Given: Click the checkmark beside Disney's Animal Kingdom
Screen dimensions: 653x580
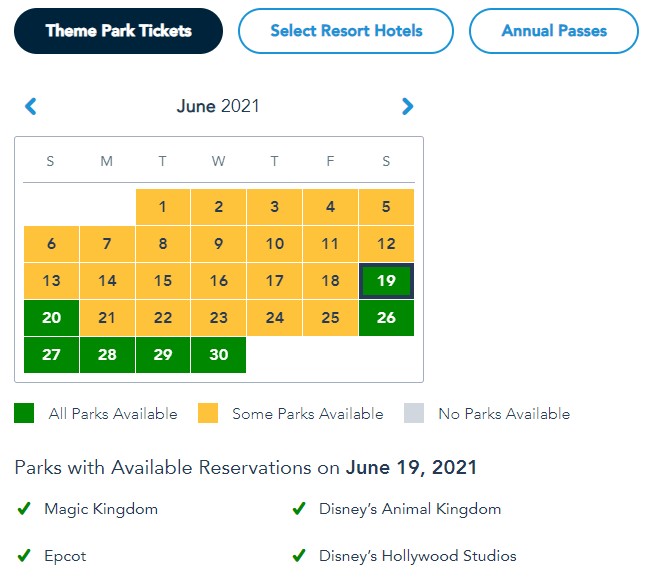Looking at the screenshot, I should coord(298,509).
